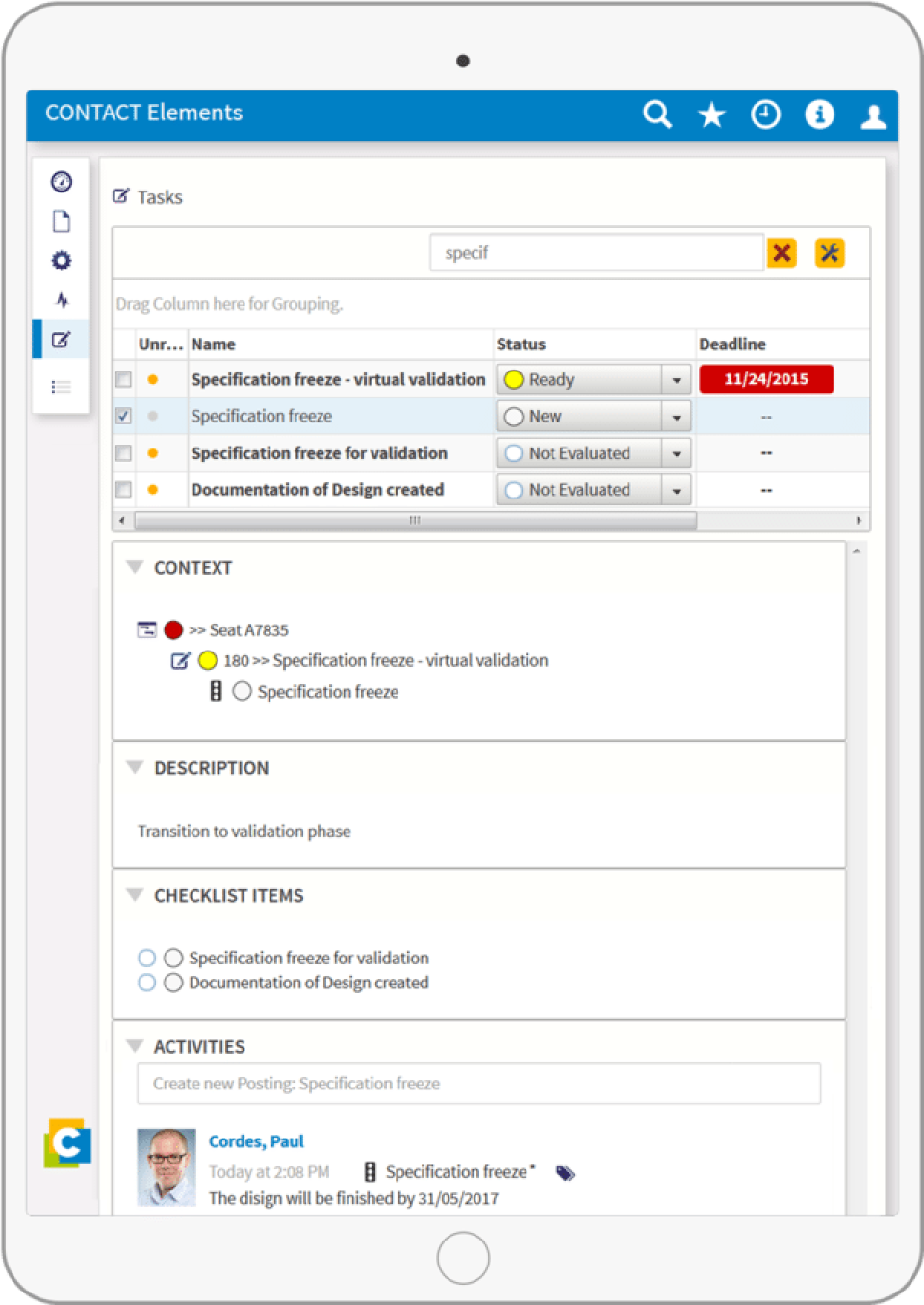This screenshot has width=924, height=1305.
Task: Open favorites using the star icon
Action: point(711,115)
